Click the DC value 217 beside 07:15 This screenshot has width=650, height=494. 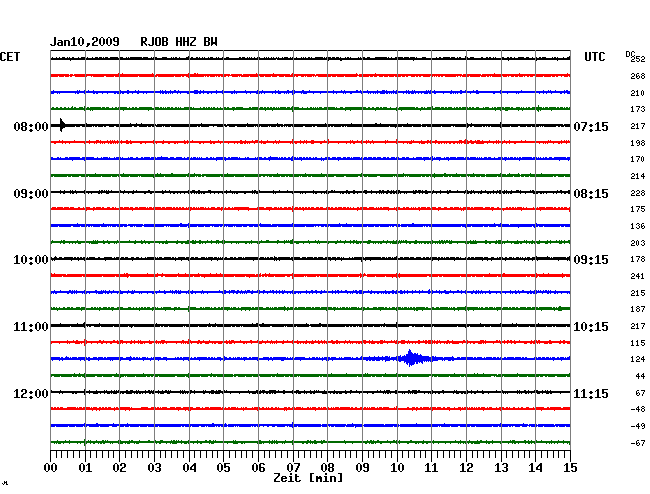(x=638, y=126)
